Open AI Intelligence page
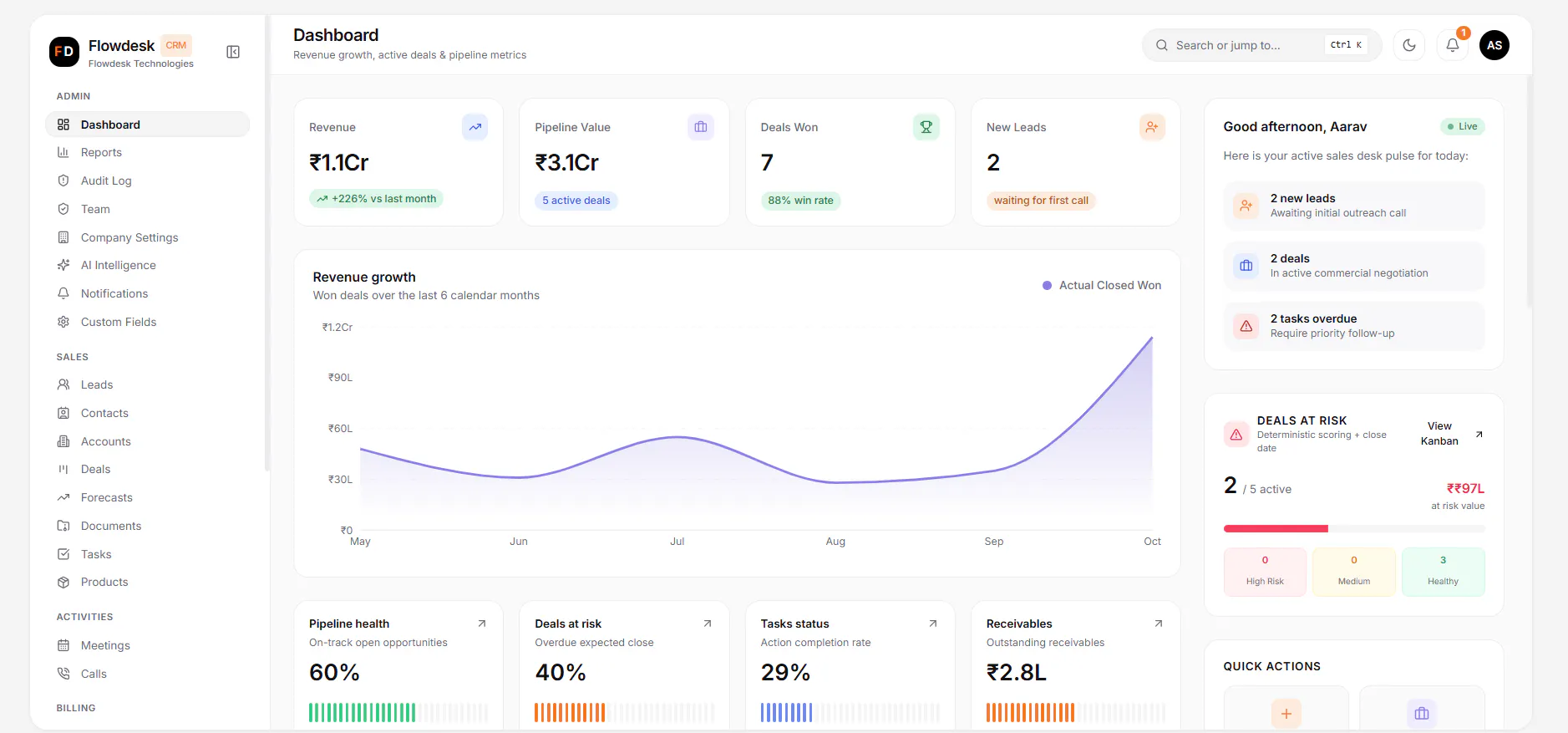Viewport: 1568px width, 733px height. pos(147,265)
